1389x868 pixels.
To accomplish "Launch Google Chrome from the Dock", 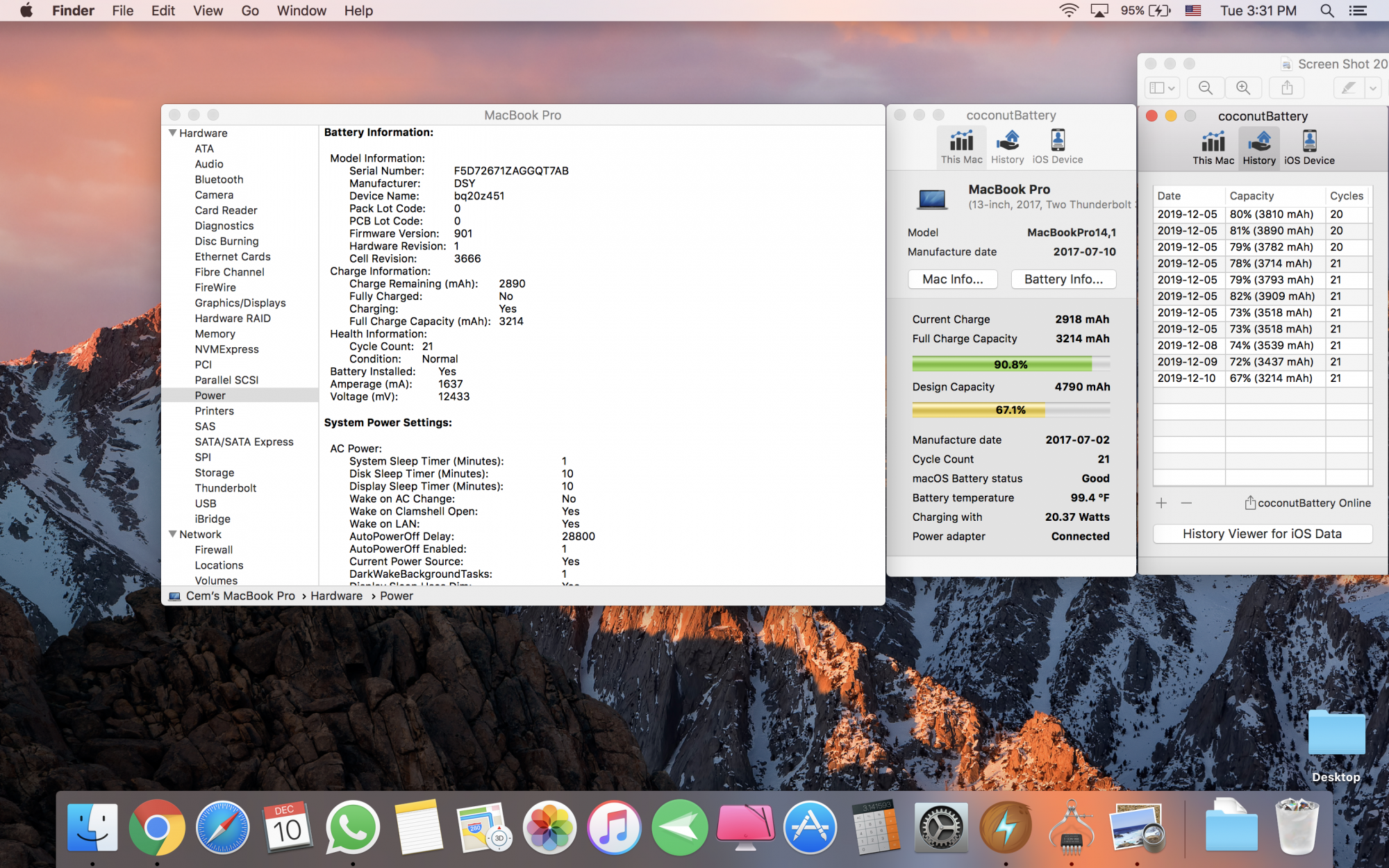I will [157, 827].
